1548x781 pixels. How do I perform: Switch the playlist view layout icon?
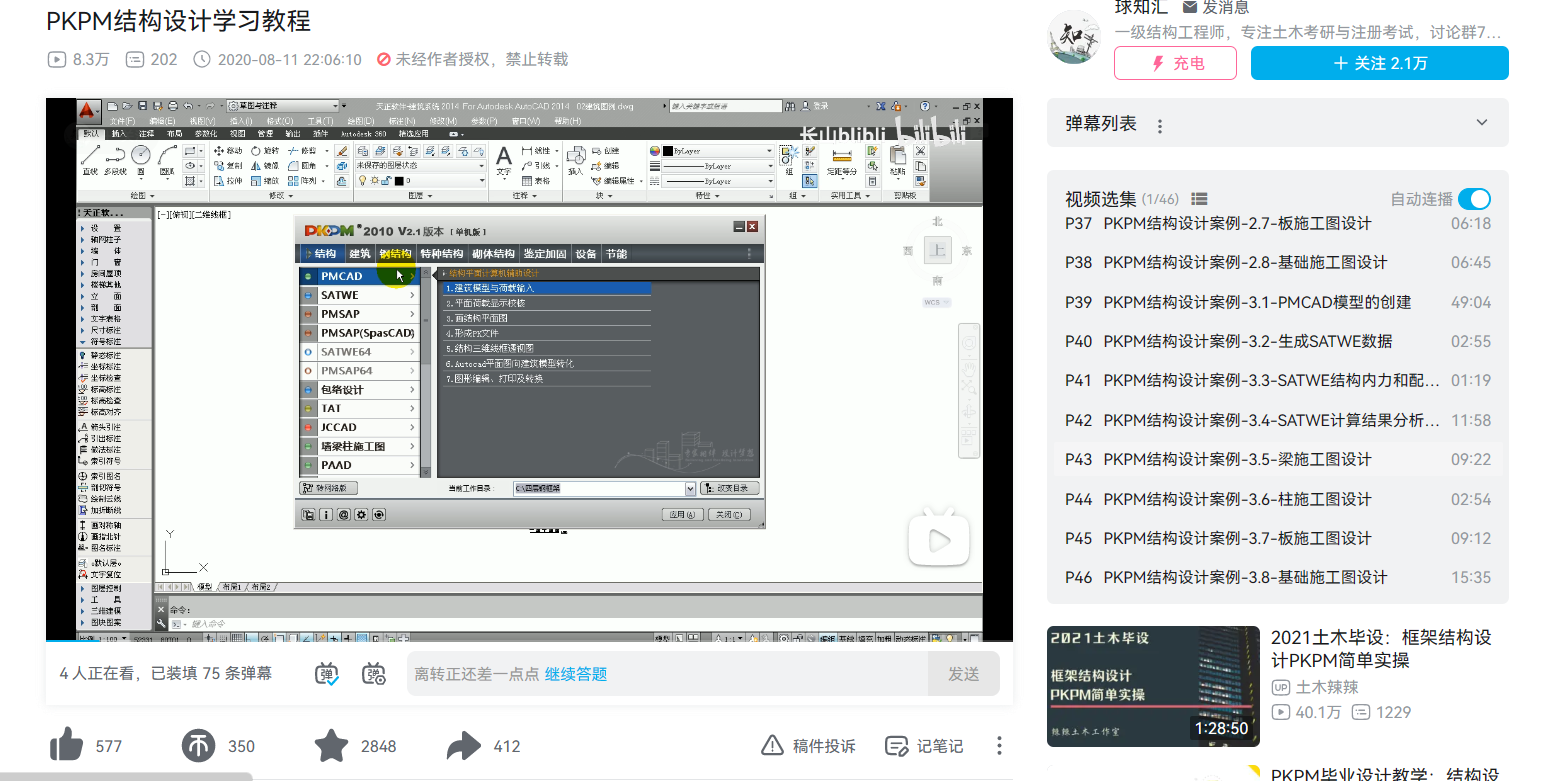click(x=1200, y=199)
